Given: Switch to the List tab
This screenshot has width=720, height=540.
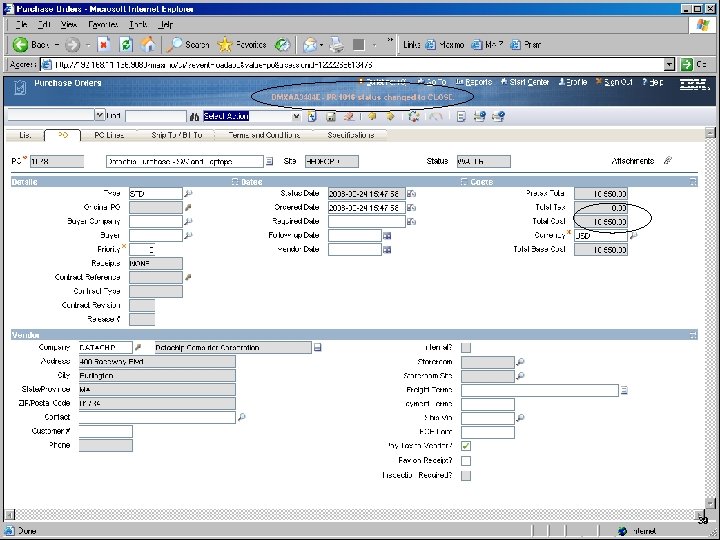Looking at the screenshot, I should pyautogui.click(x=25, y=135).
